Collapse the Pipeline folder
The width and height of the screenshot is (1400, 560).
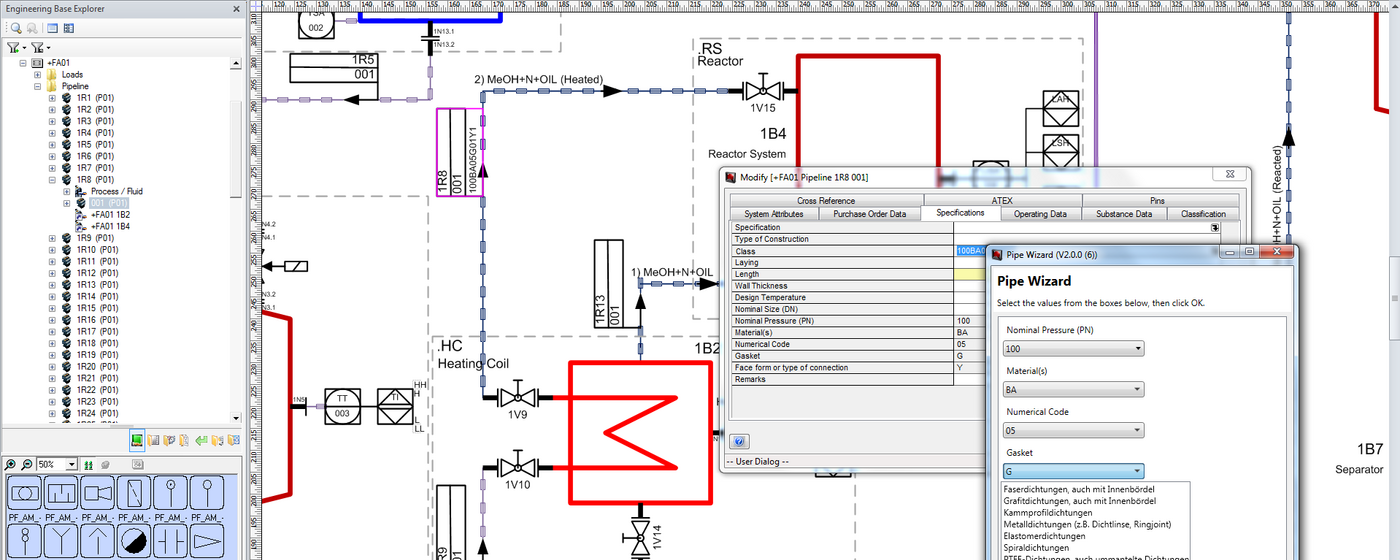coord(38,86)
